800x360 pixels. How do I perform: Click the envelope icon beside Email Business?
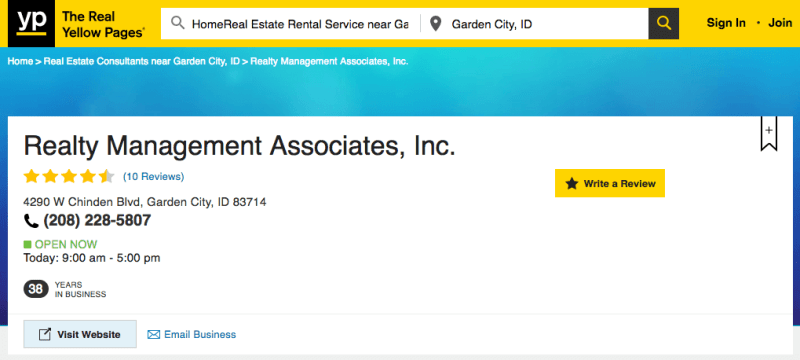[x=154, y=335]
